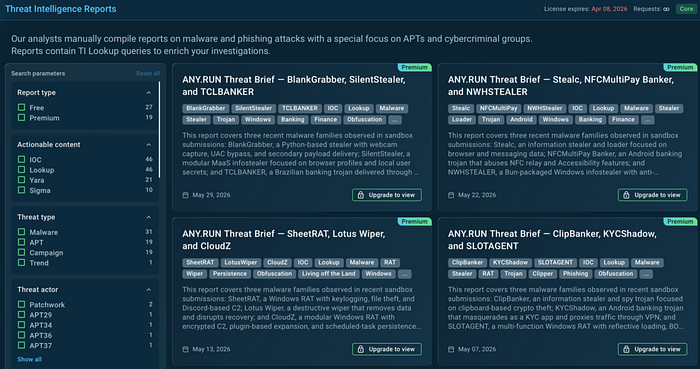The image size is (700, 369).
Task: Click Upgrade to view on SheetRAT report
Action: (x=387, y=349)
